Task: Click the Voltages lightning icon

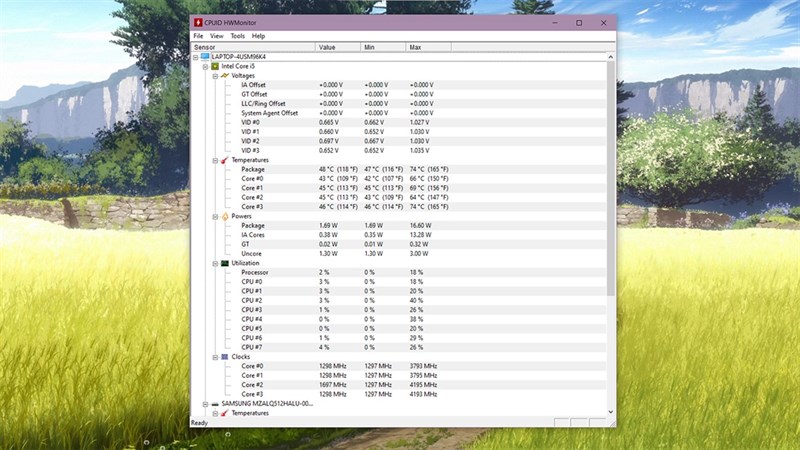Action: tap(225, 76)
